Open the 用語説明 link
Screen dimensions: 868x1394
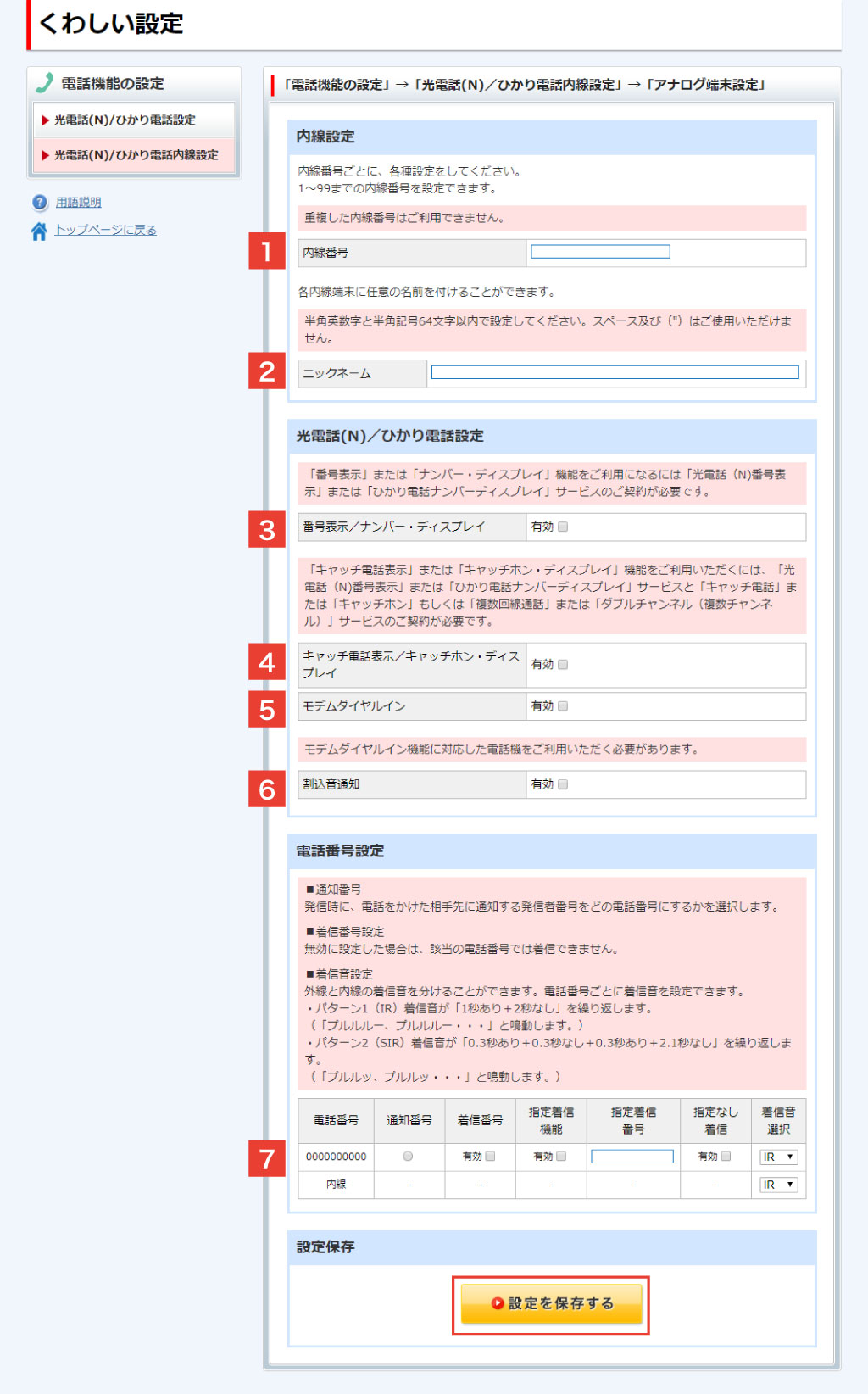tap(78, 203)
